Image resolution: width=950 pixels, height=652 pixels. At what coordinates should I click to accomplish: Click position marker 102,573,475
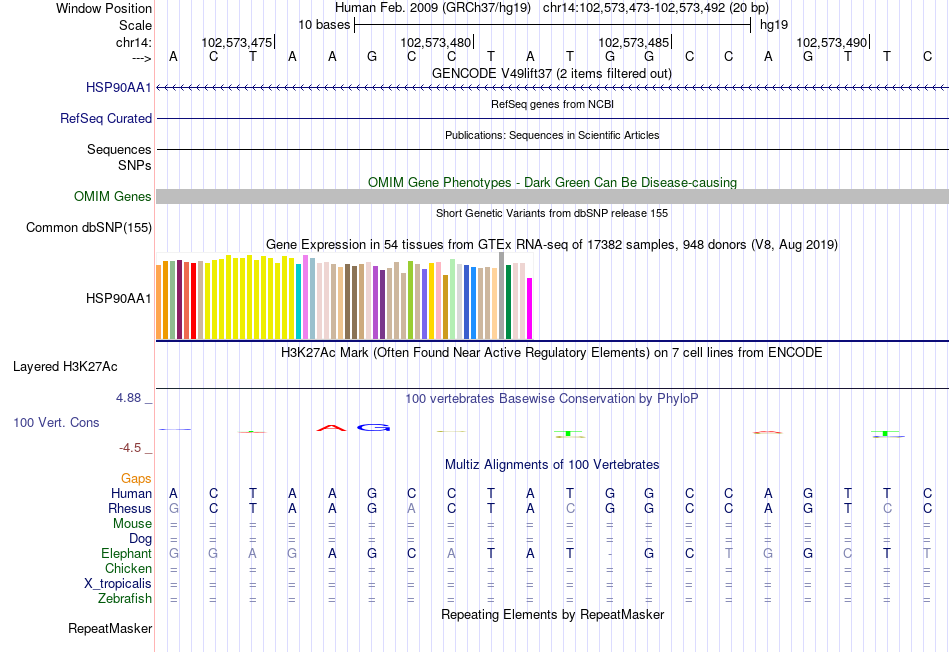click(x=237, y=42)
